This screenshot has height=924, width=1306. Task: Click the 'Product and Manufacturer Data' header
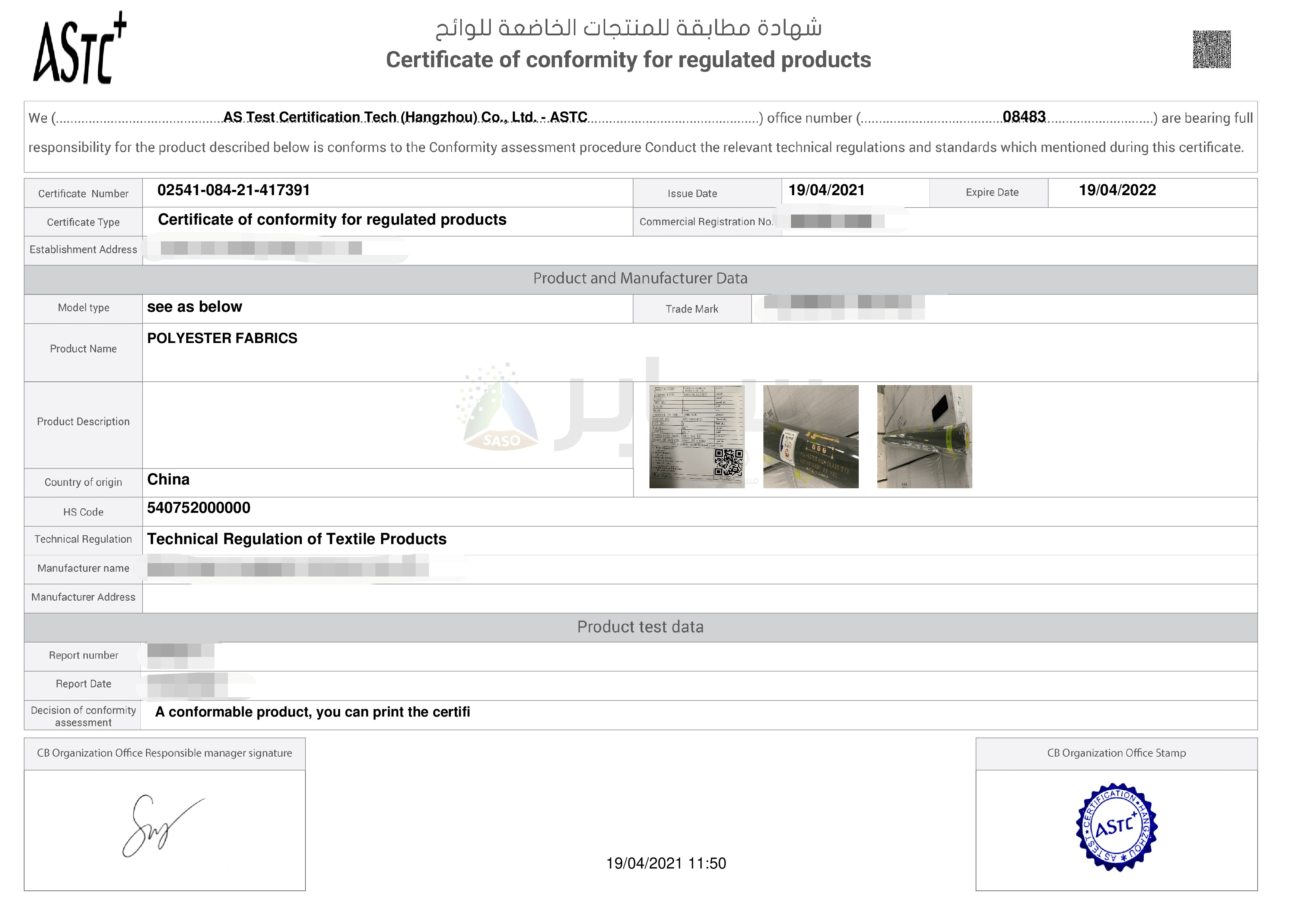pos(640,278)
